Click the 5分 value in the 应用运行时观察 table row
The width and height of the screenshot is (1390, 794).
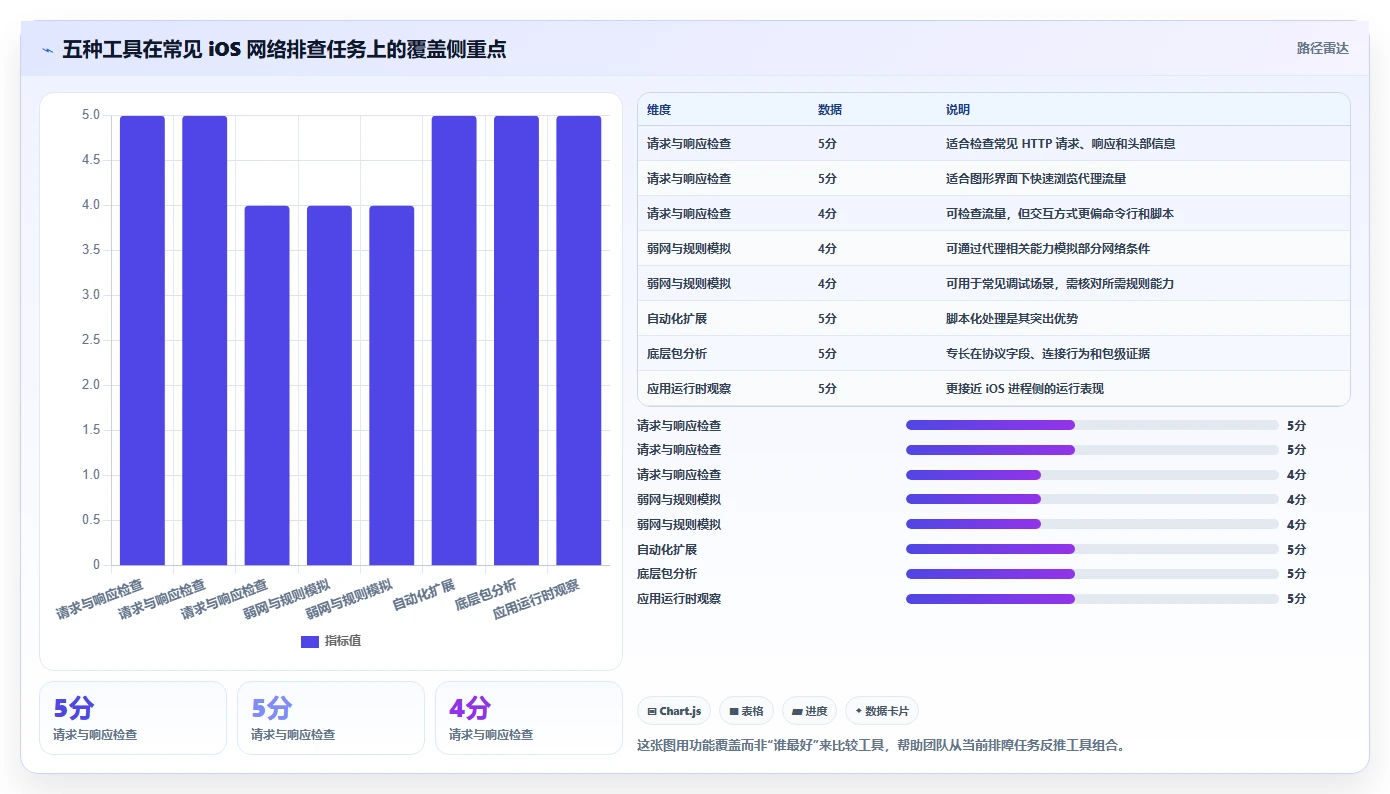(827, 389)
